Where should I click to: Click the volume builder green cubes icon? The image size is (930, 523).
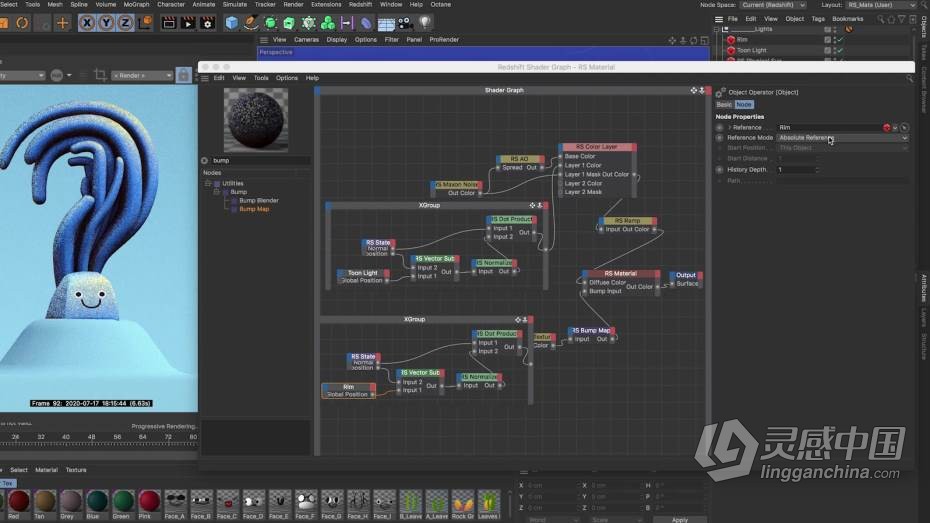[x=327, y=23]
